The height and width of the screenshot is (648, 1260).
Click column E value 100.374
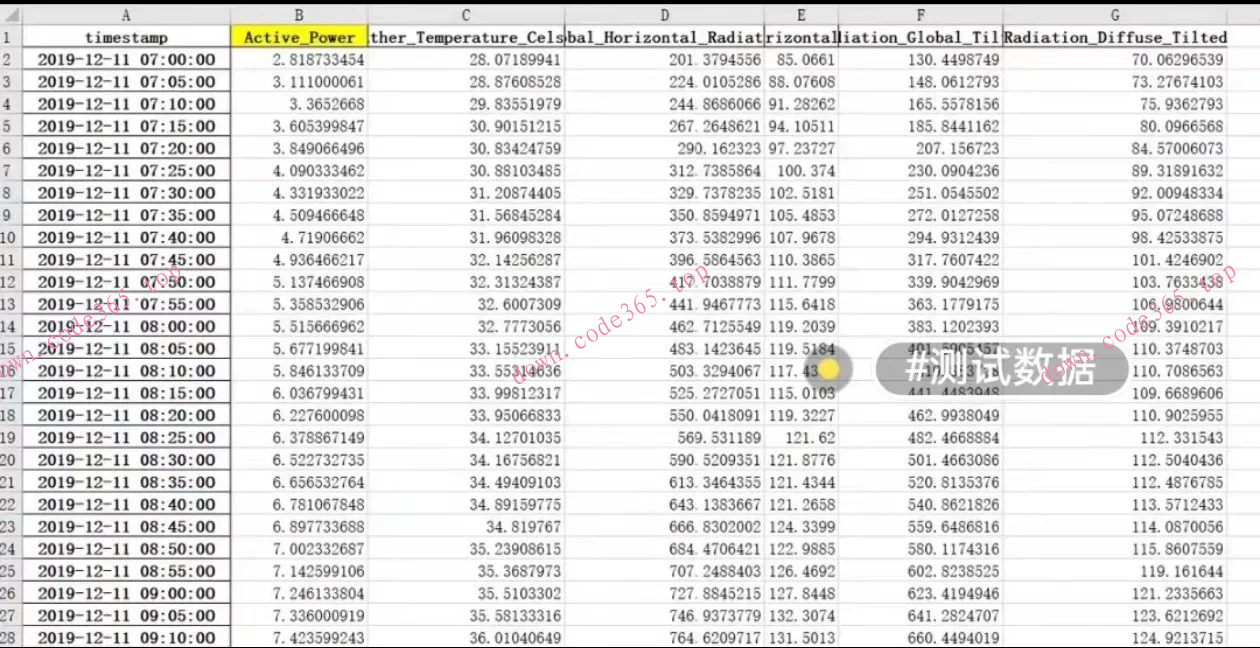tap(802, 171)
